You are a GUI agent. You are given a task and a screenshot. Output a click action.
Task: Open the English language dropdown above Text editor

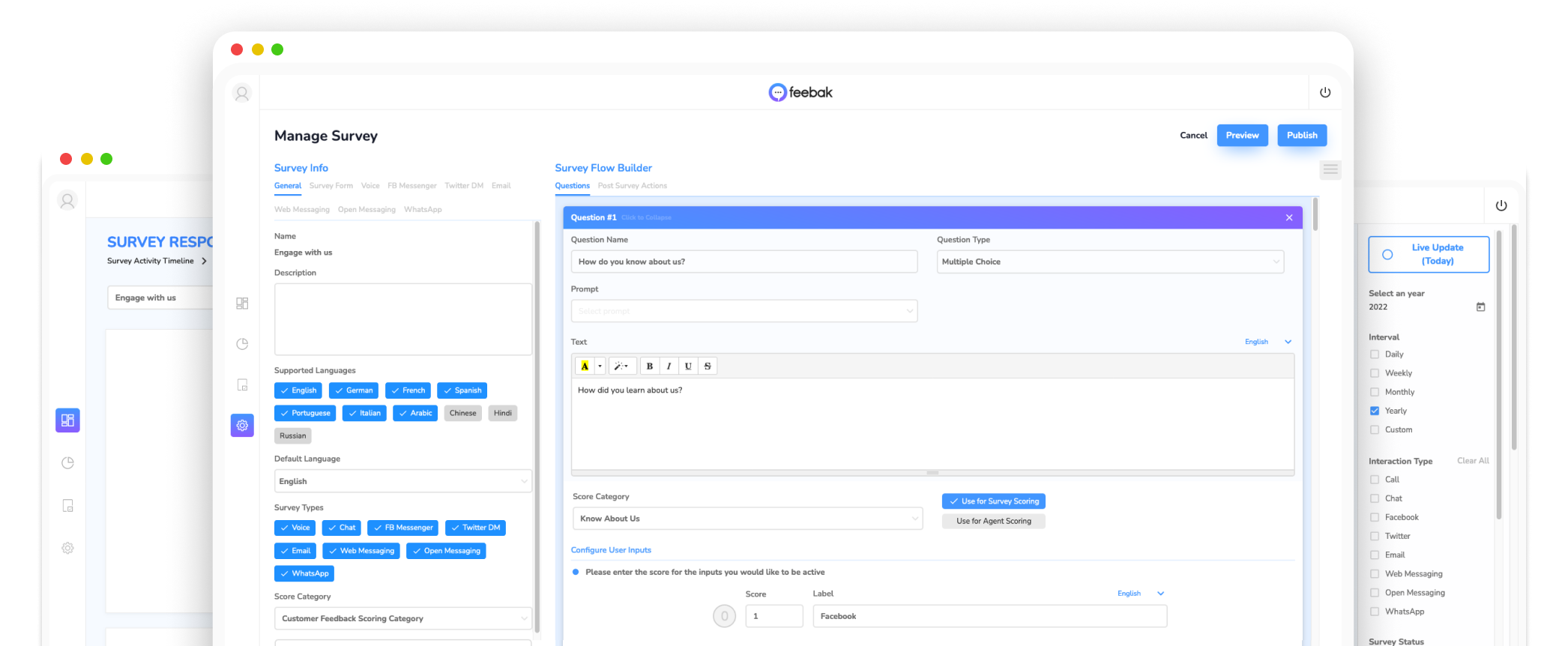[1268, 342]
